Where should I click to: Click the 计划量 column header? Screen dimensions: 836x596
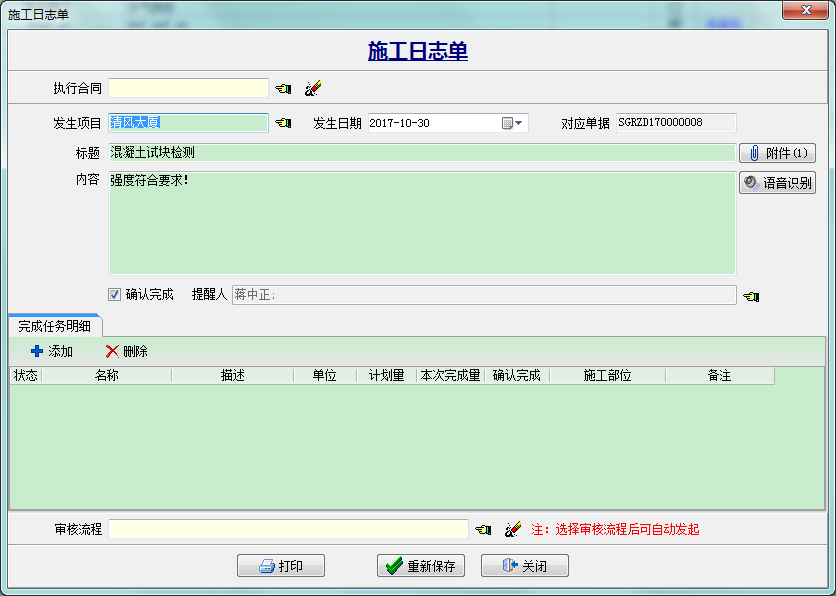coord(387,376)
